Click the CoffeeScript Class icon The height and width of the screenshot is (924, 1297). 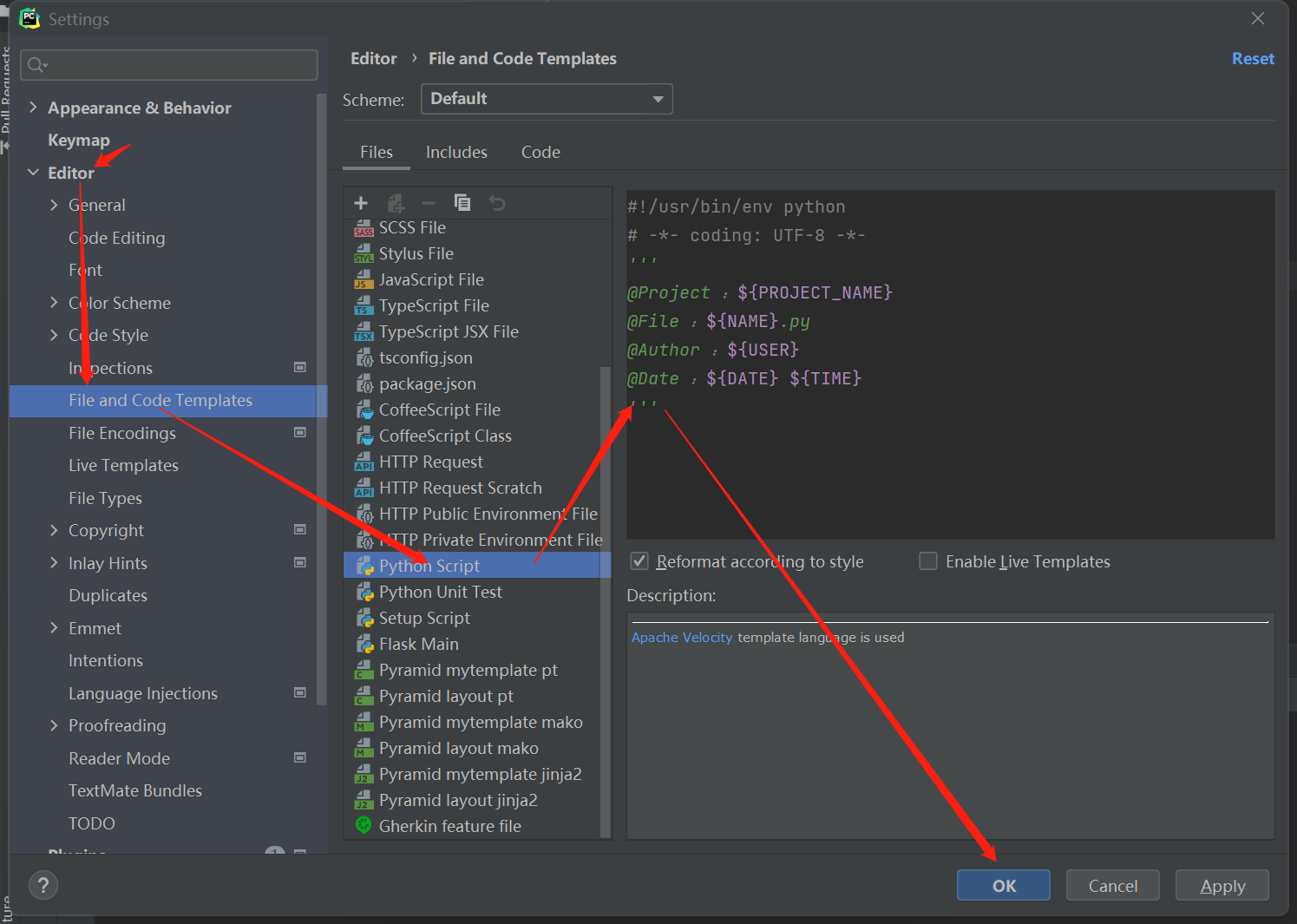(364, 436)
